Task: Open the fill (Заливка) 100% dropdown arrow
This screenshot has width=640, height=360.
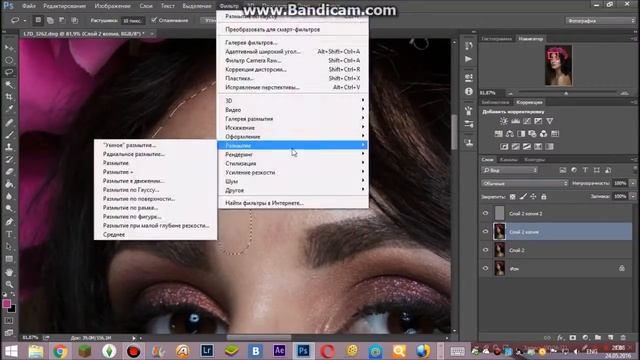Action: [633, 196]
